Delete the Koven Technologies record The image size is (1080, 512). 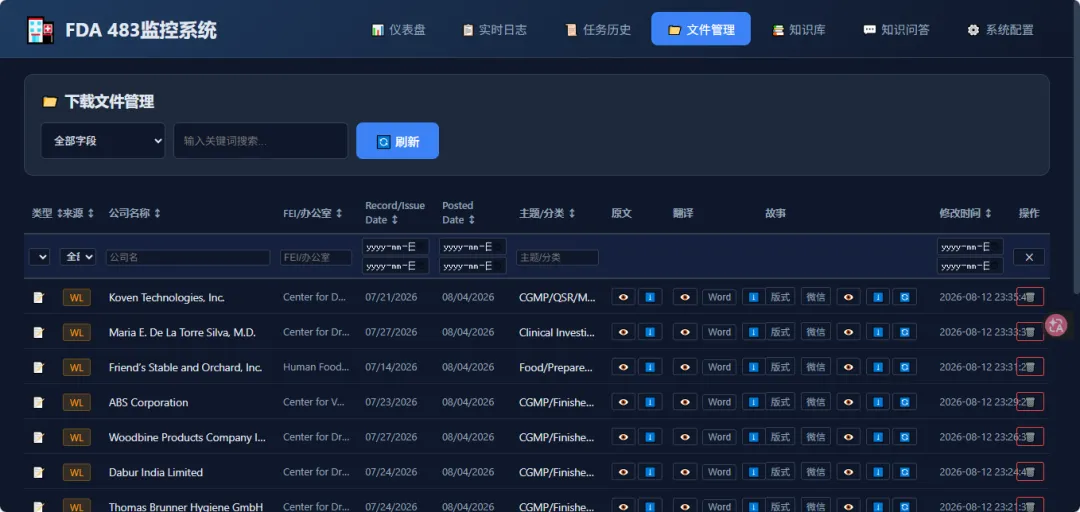tap(1030, 297)
